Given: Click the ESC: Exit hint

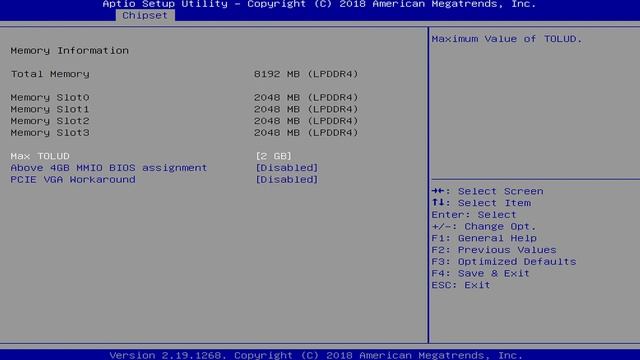Looking at the screenshot, I should click(x=461, y=285).
